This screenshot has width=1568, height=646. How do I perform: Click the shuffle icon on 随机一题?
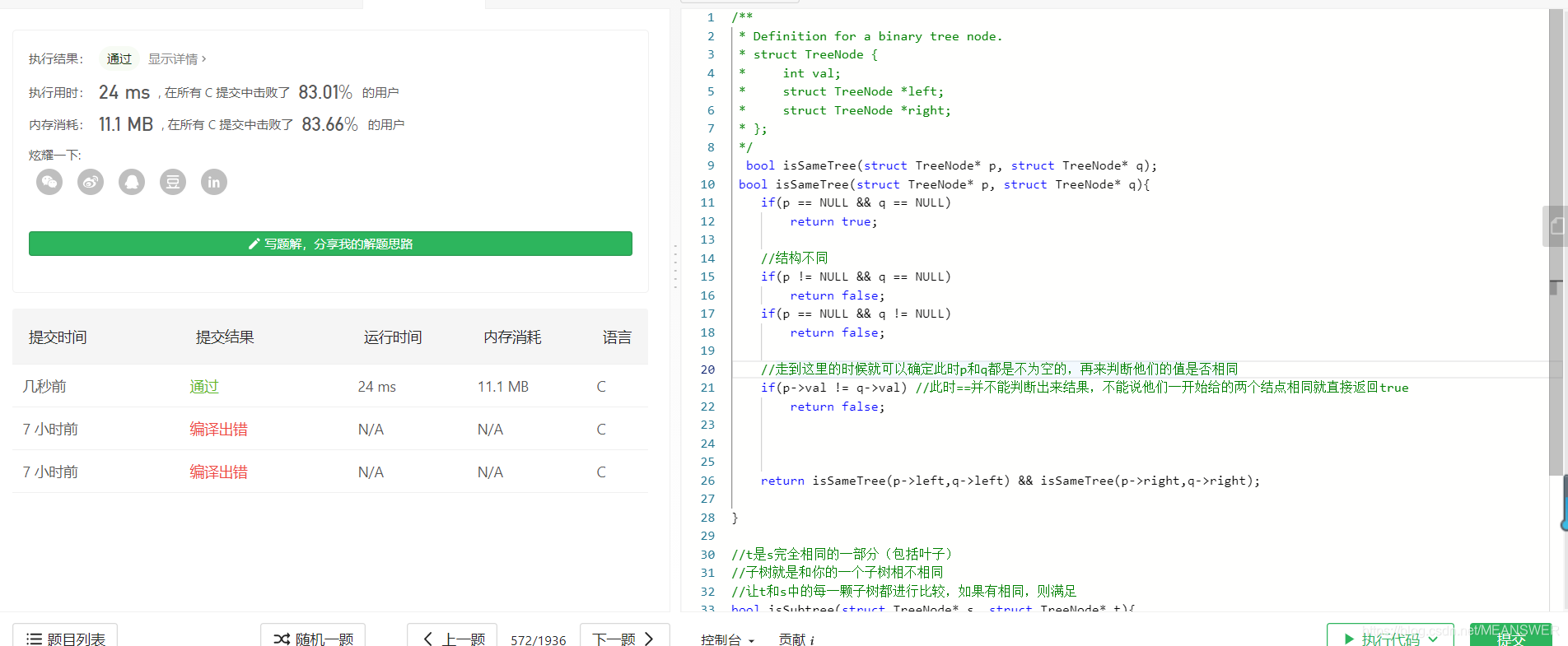click(282, 639)
